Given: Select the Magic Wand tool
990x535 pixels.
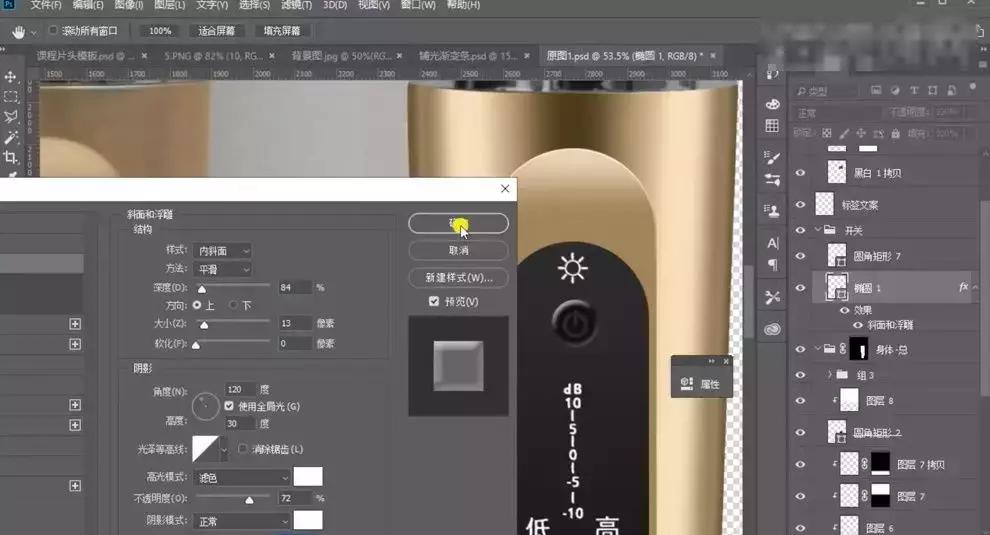Looking at the screenshot, I should click(x=11, y=137).
